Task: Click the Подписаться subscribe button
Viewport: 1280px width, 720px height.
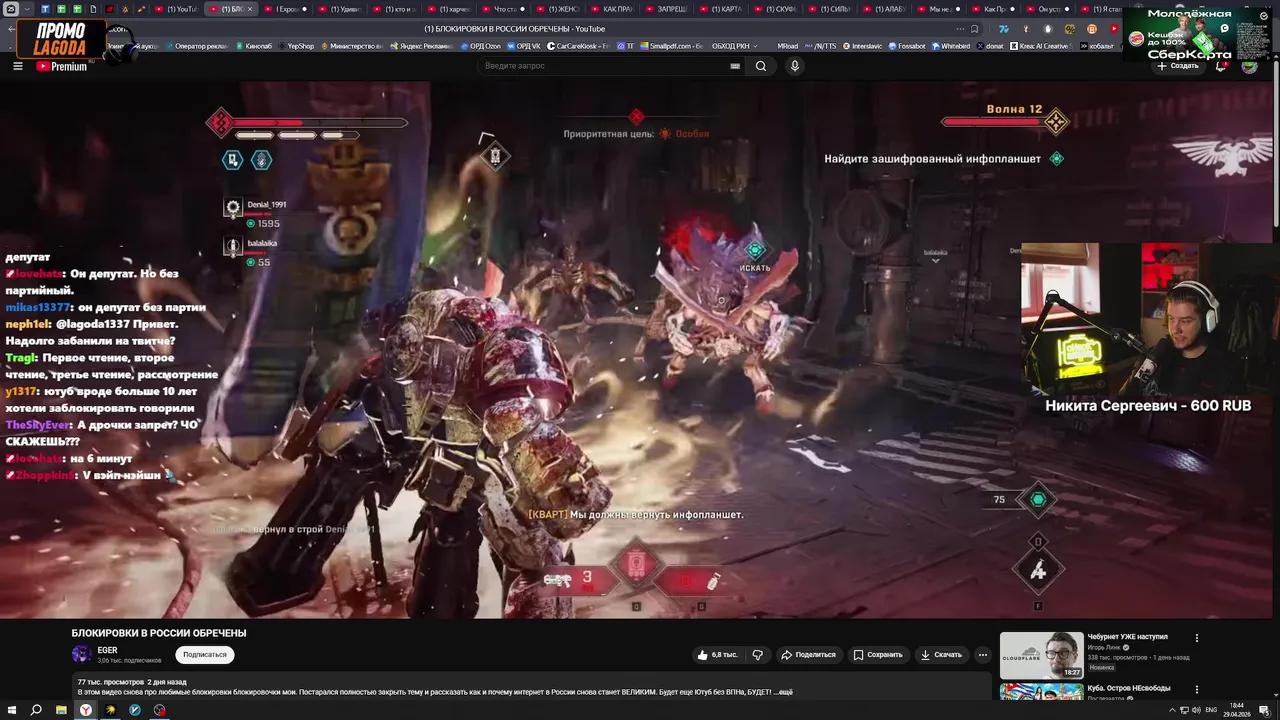Action: coord(205,655)
